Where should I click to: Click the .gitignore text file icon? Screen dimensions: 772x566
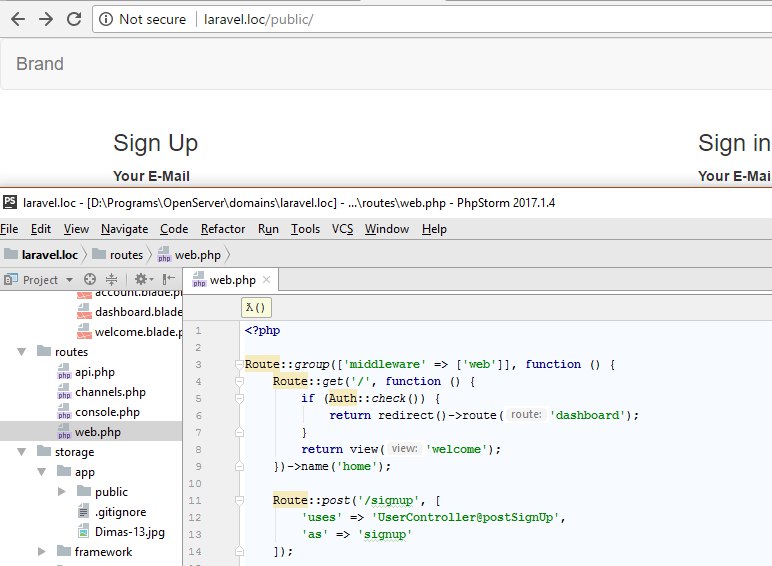pos(84,511)
